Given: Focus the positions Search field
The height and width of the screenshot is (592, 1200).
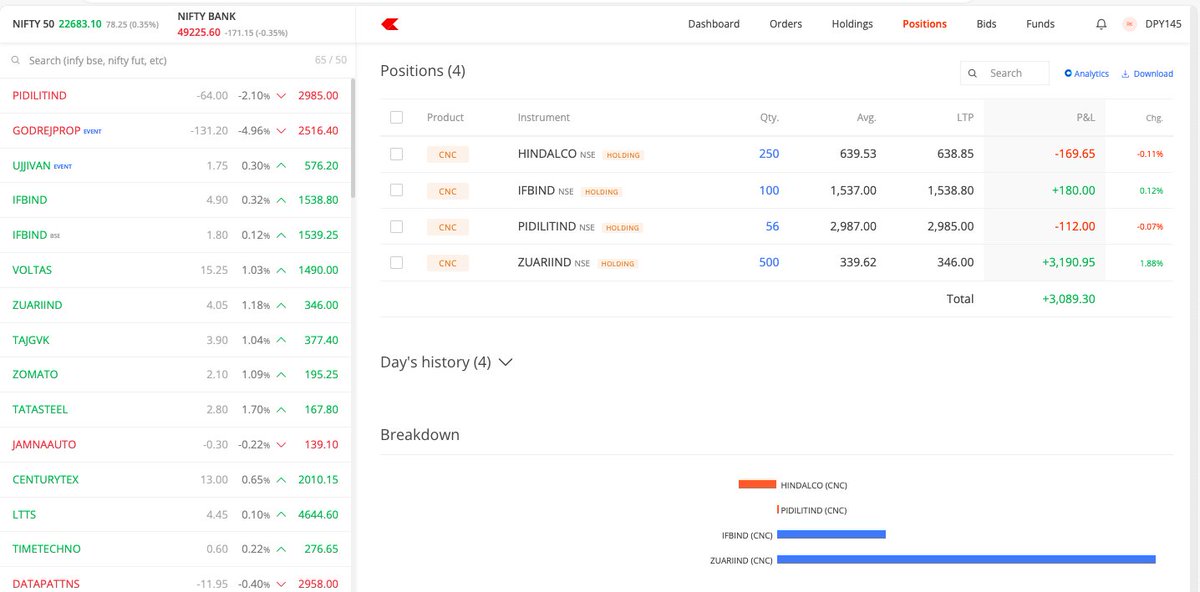Looking at the screenshot, I should tap(1005, 73).
